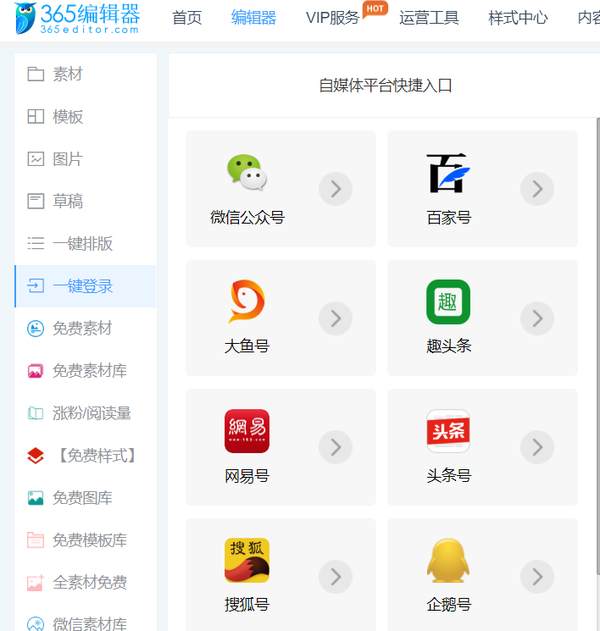Click the 涨粉/阅读量 book icon
This screenshot has width=600, height=631.
pyautogui.click(x=35, y=413)
